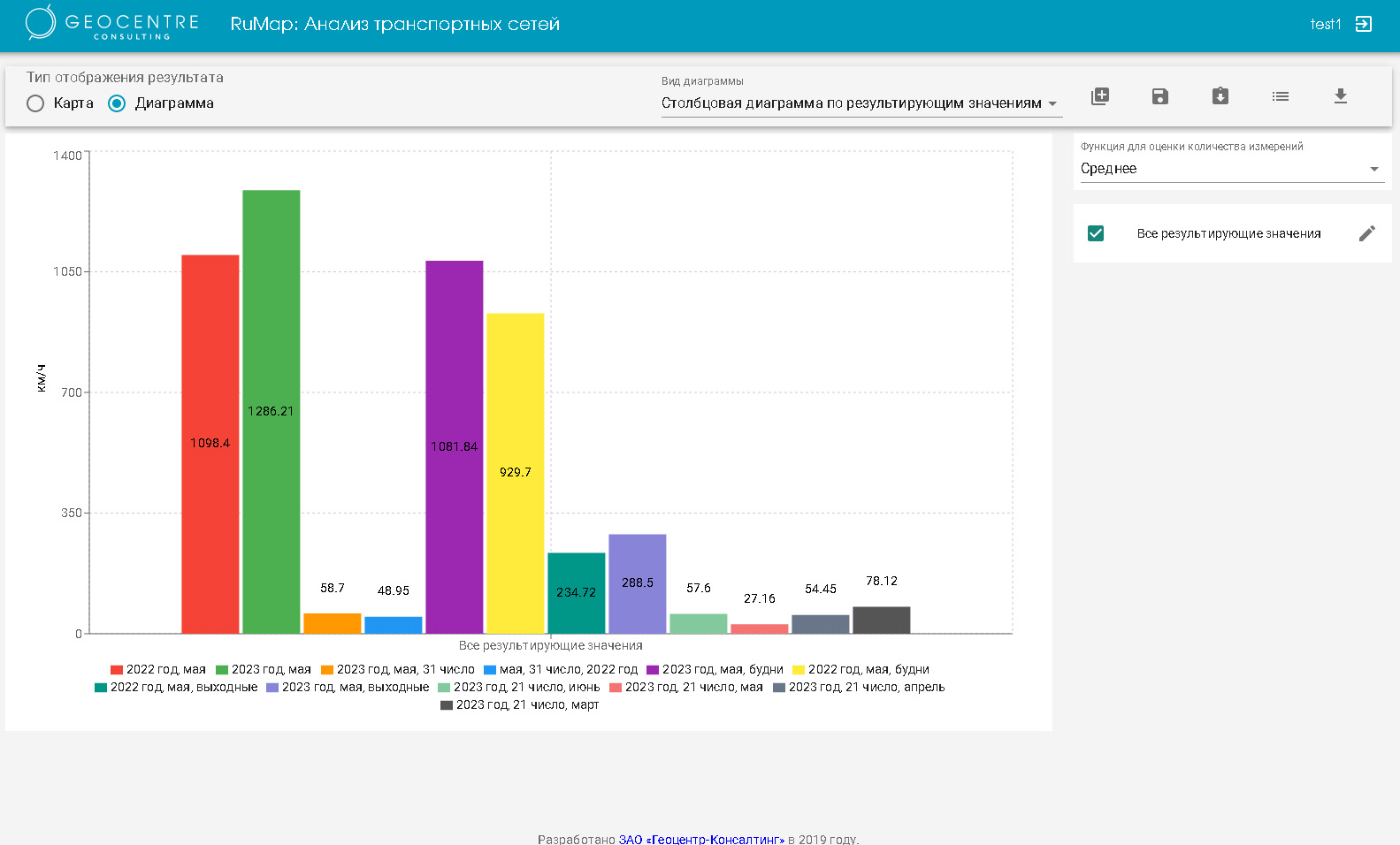Viewport: 1400px width, 845px height.
Task: Select the Карта radio button
Action: coord(35,103)
